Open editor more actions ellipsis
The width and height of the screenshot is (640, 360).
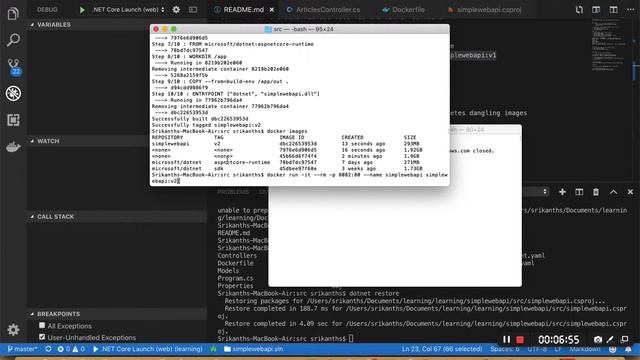pyautogui.click(x=631, y=9)
